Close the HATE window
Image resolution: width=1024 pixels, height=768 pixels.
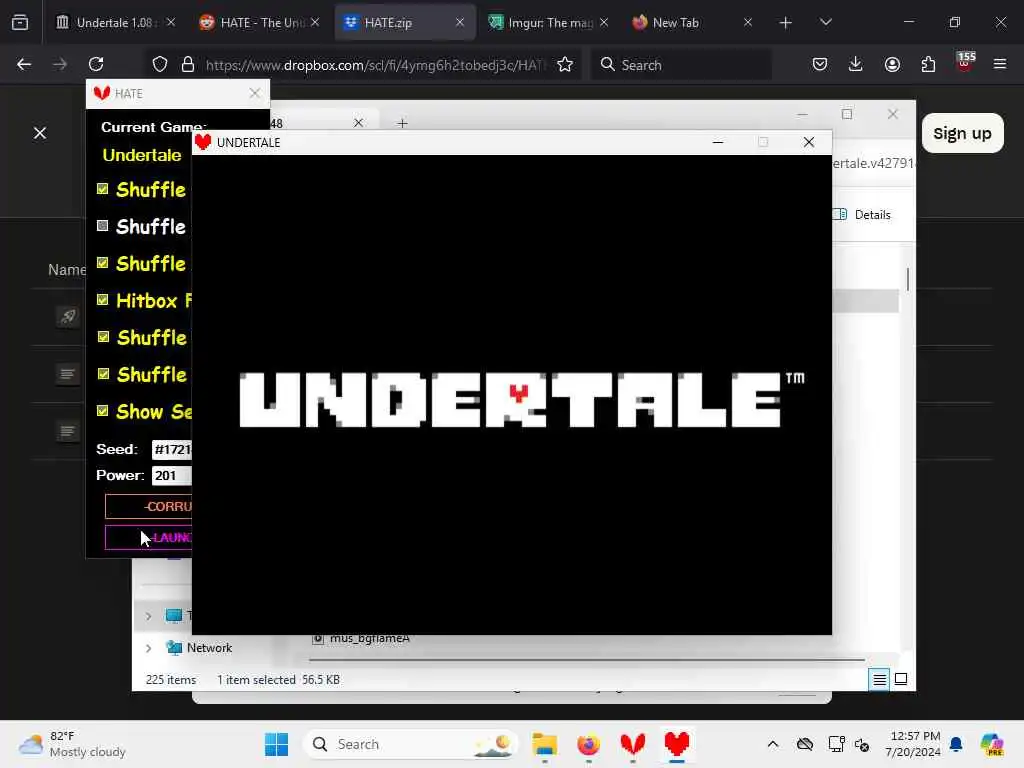255,93
